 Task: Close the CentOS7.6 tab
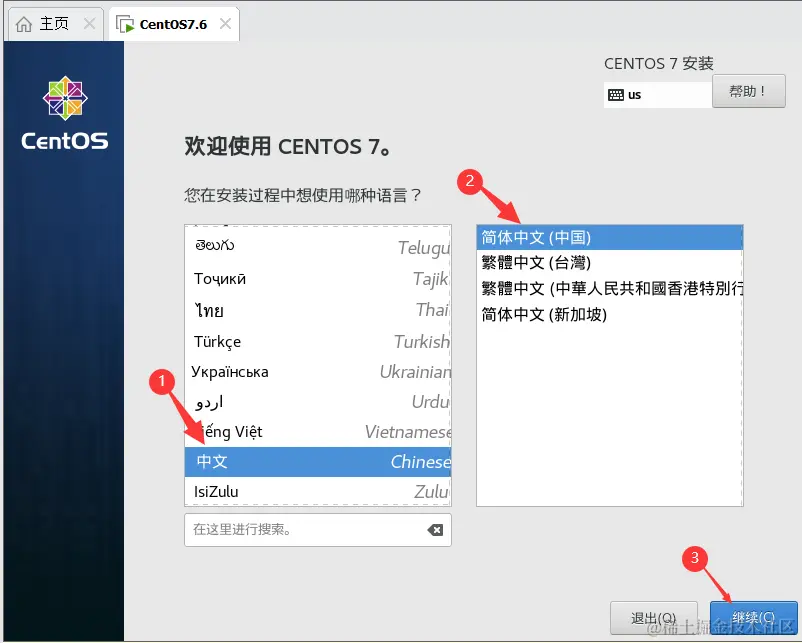click(225, 24)
